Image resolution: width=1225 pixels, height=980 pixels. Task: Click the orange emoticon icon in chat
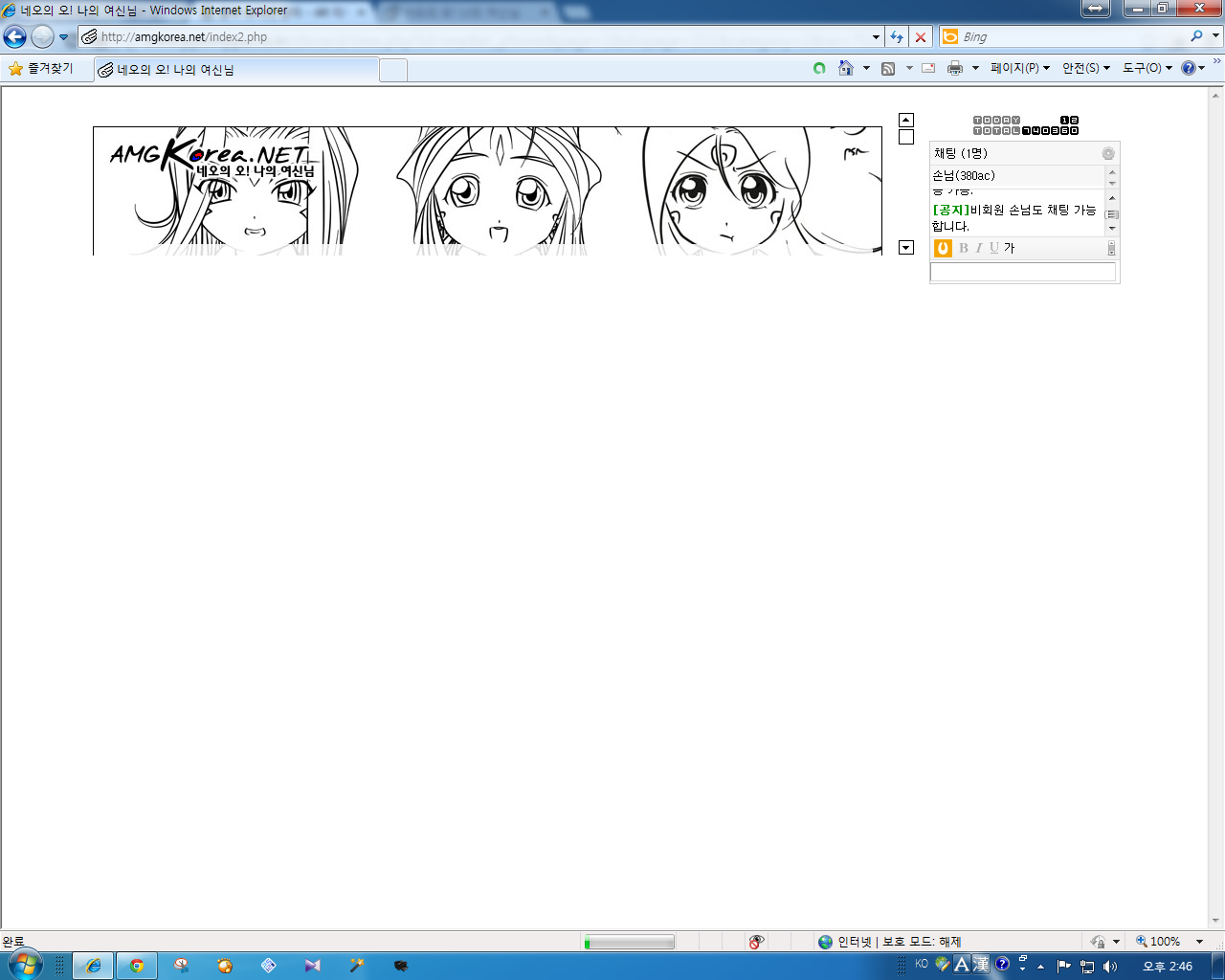pos(943,248)
